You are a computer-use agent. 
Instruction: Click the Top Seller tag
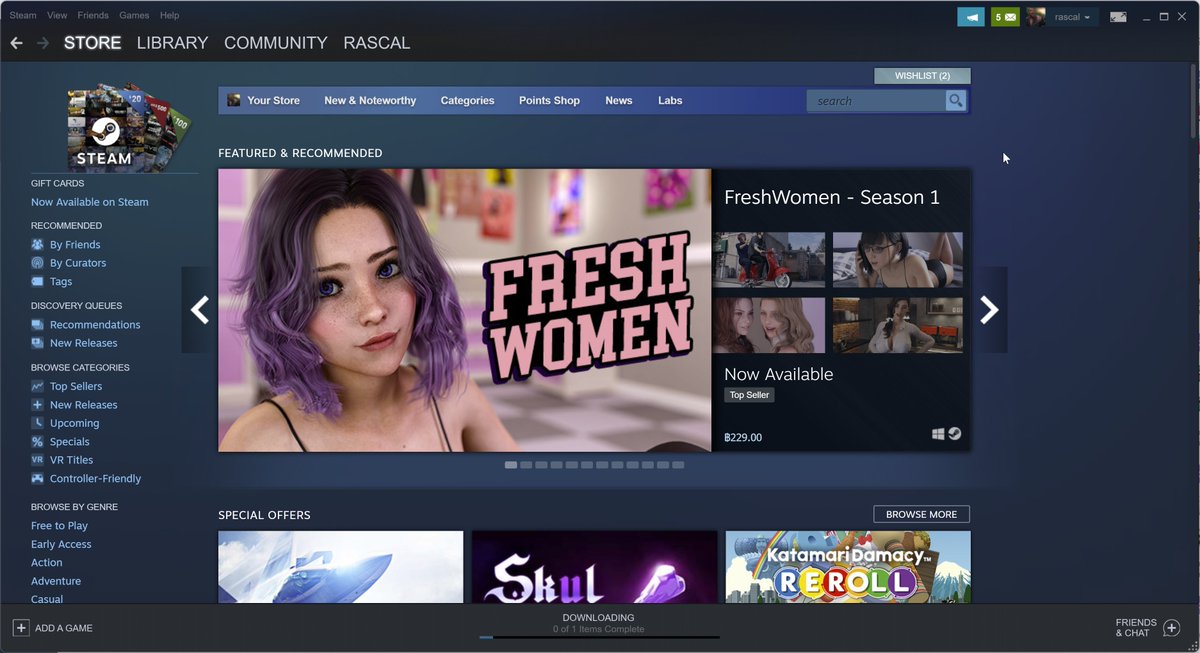tap(749, 395)
